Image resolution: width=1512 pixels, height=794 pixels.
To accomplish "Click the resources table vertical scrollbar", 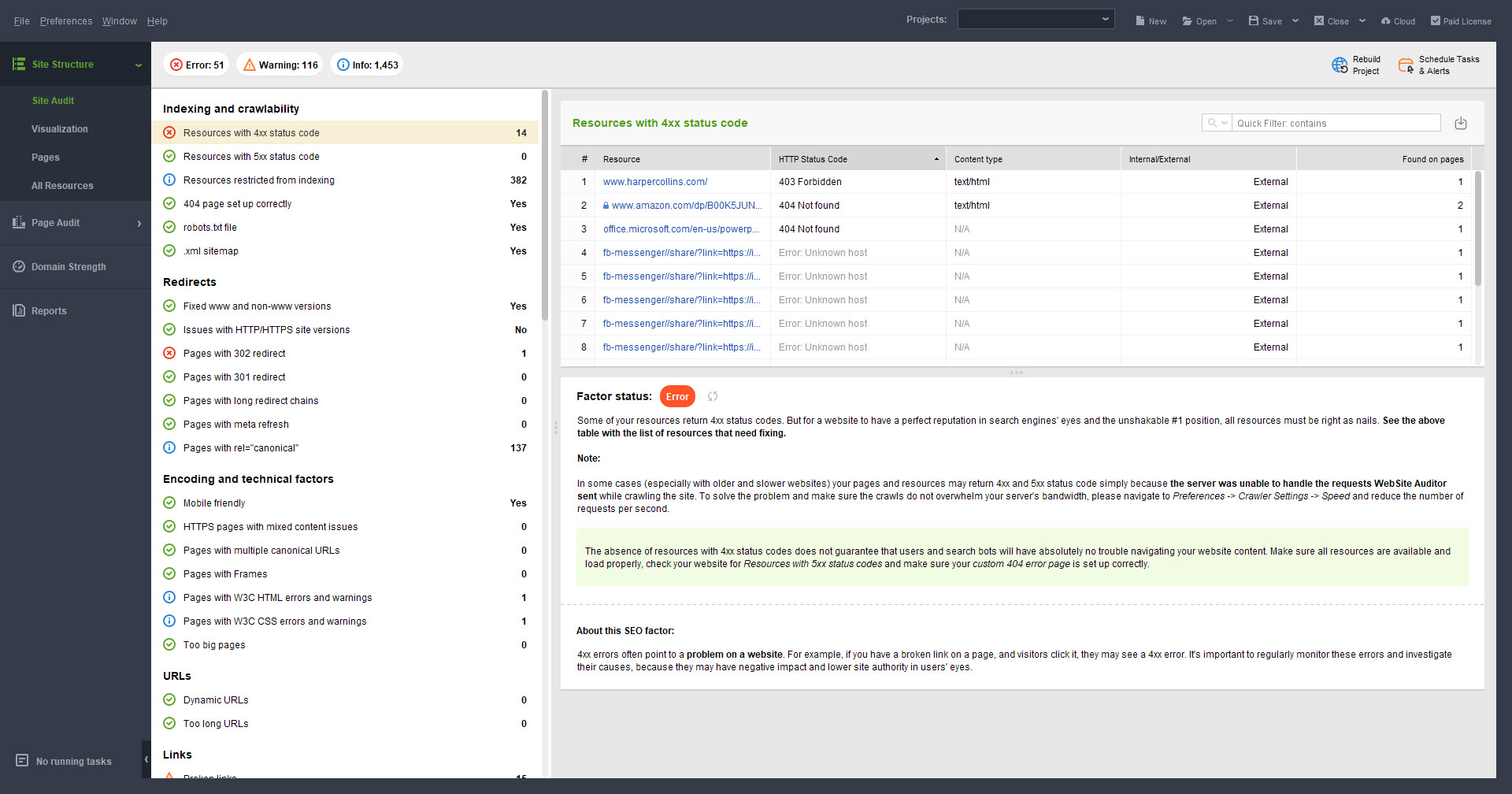I will 1478,228.
